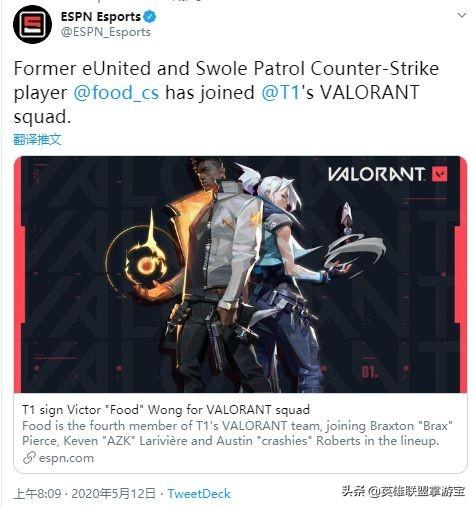This screenshot has width=476, height=508.
Task: Open the VALORANT card preview image
Action: coord(240,274)
